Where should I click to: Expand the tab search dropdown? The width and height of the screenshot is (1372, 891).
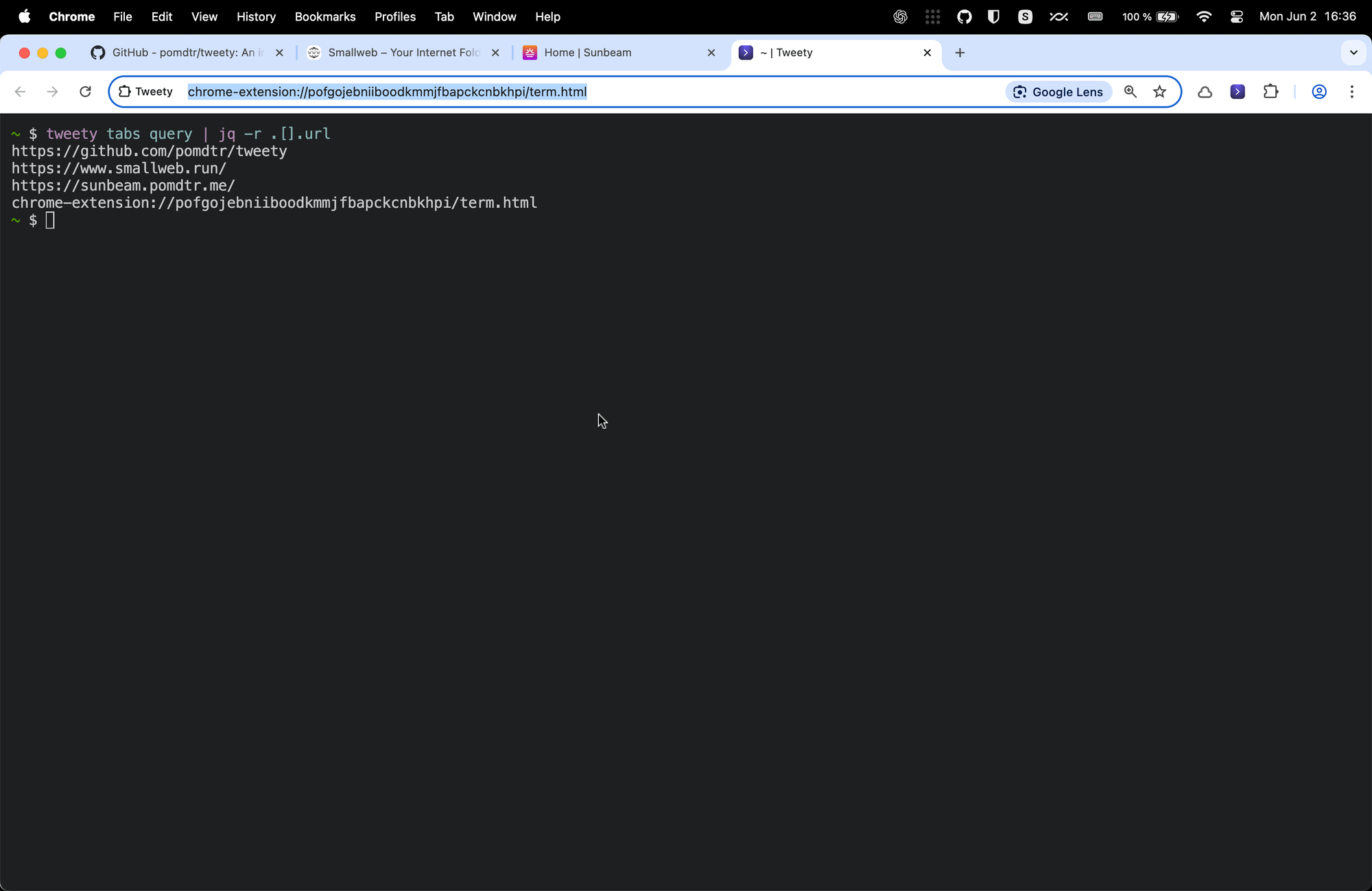pos(1353,53)
